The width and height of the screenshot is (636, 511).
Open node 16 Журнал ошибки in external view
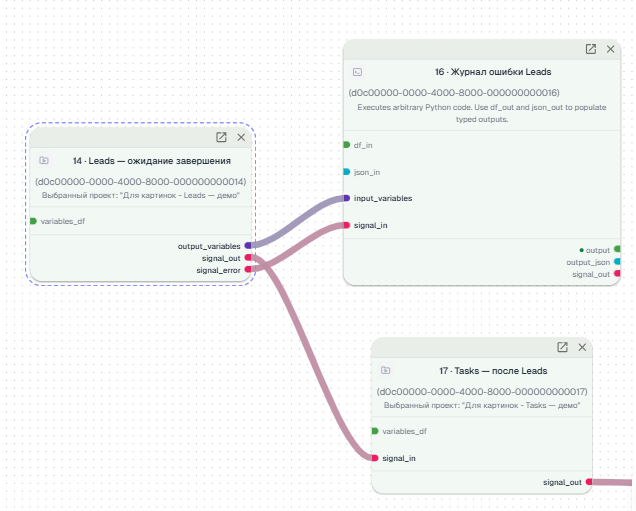click(591, 49)
